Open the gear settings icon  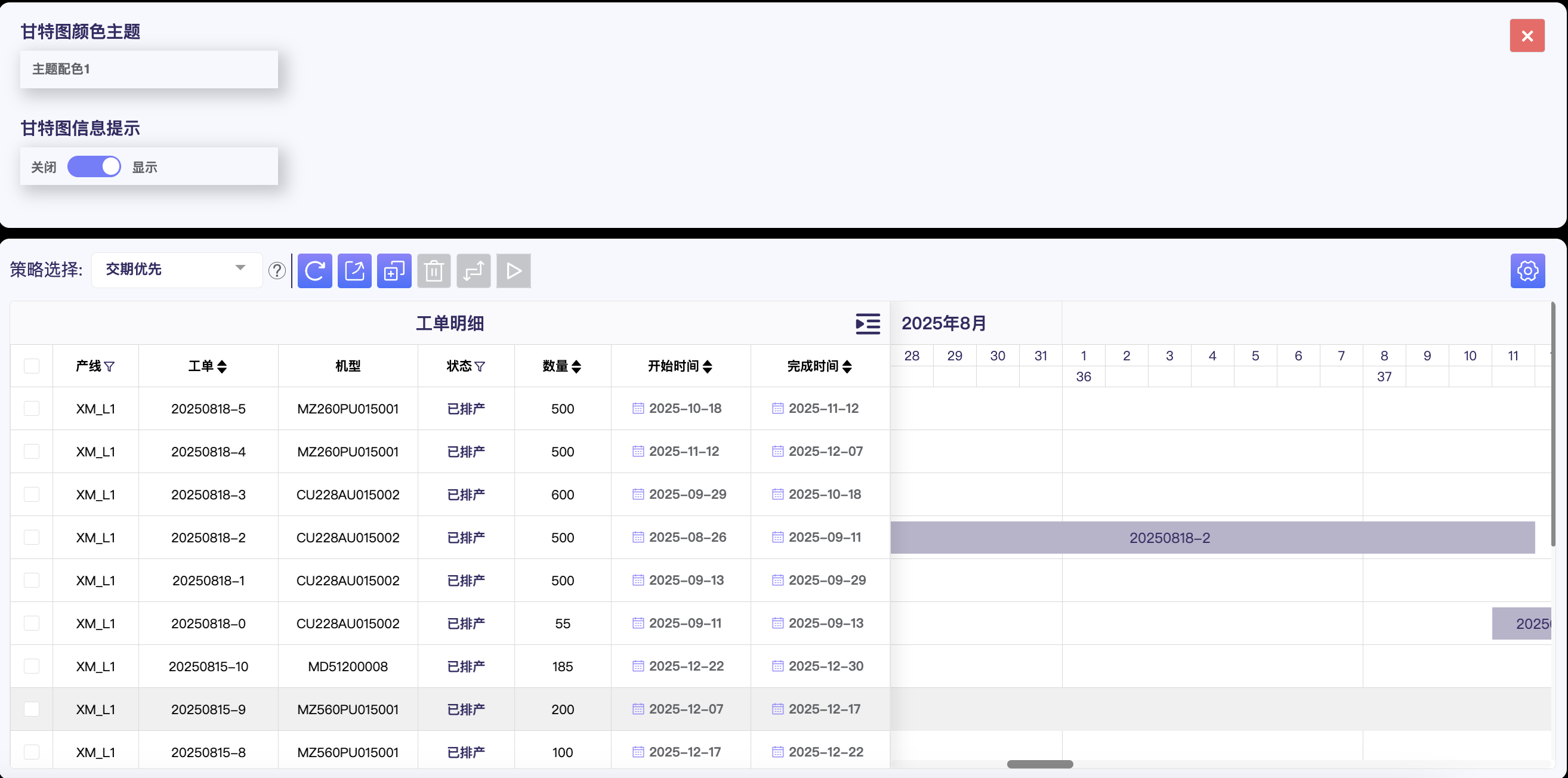(x=1527, y=271)
